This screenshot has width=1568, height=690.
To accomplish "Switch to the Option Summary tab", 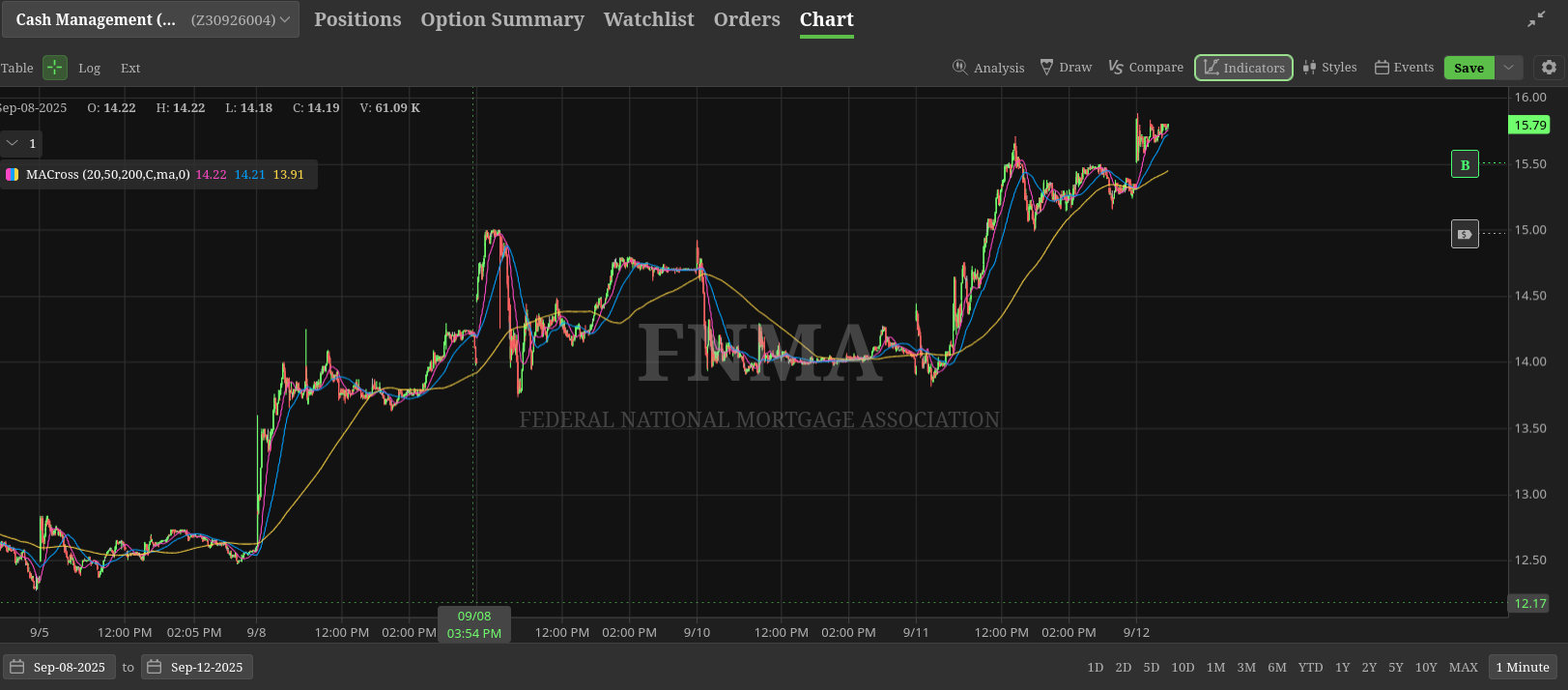I will coord(502,19).
